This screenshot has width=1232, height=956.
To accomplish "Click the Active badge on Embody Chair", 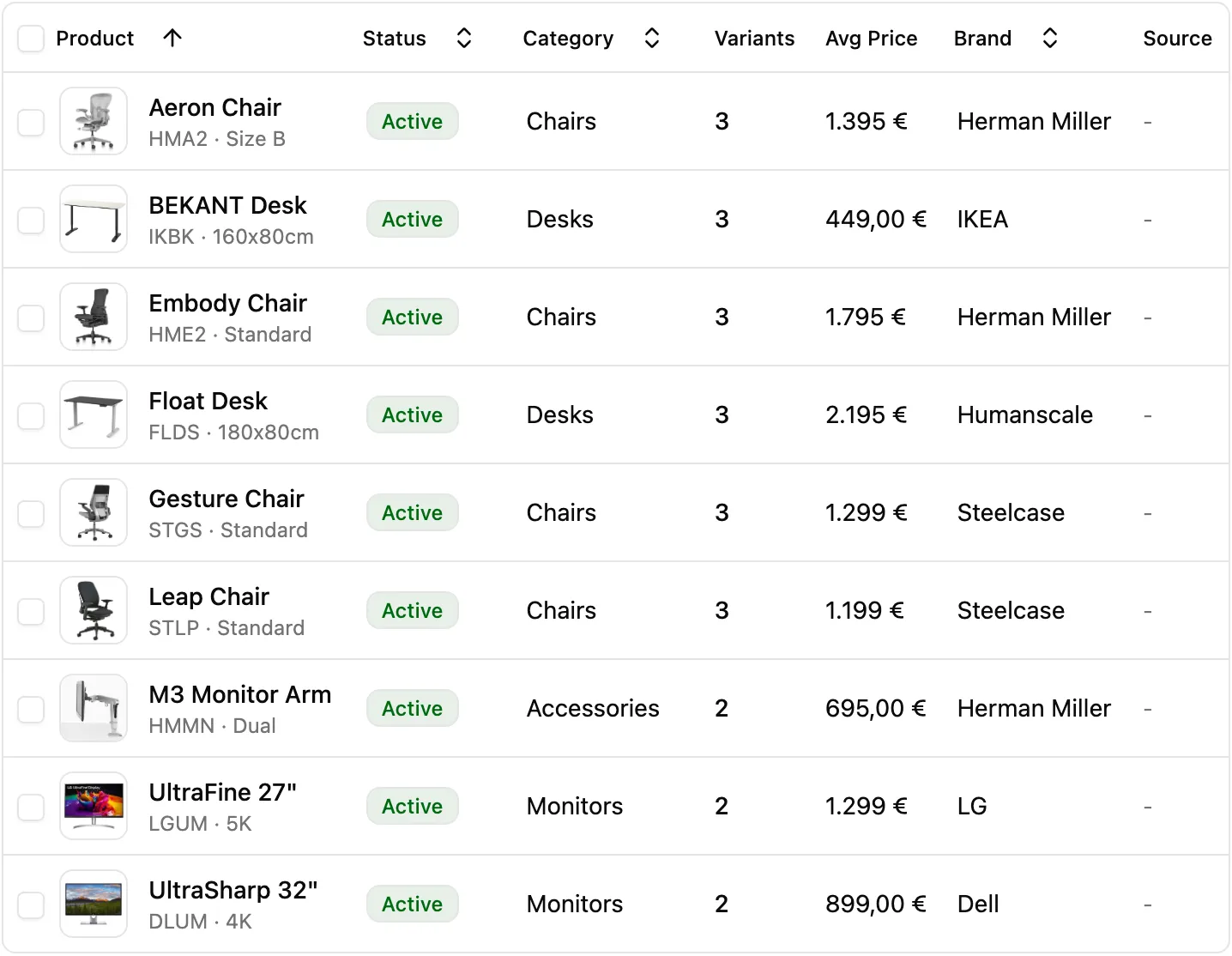I will point(412,317).
